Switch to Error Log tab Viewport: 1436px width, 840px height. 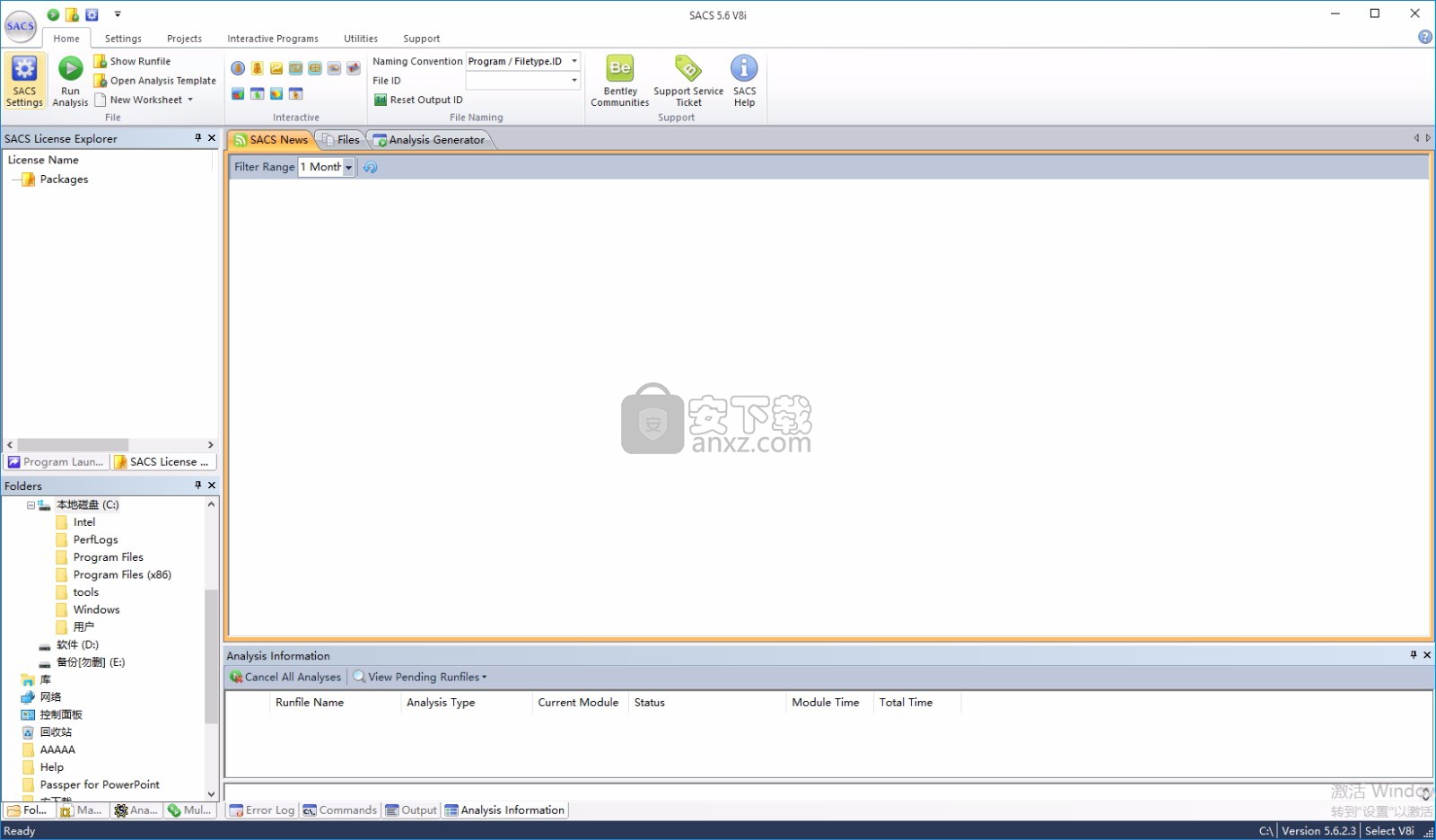click(x=262, y=810)
